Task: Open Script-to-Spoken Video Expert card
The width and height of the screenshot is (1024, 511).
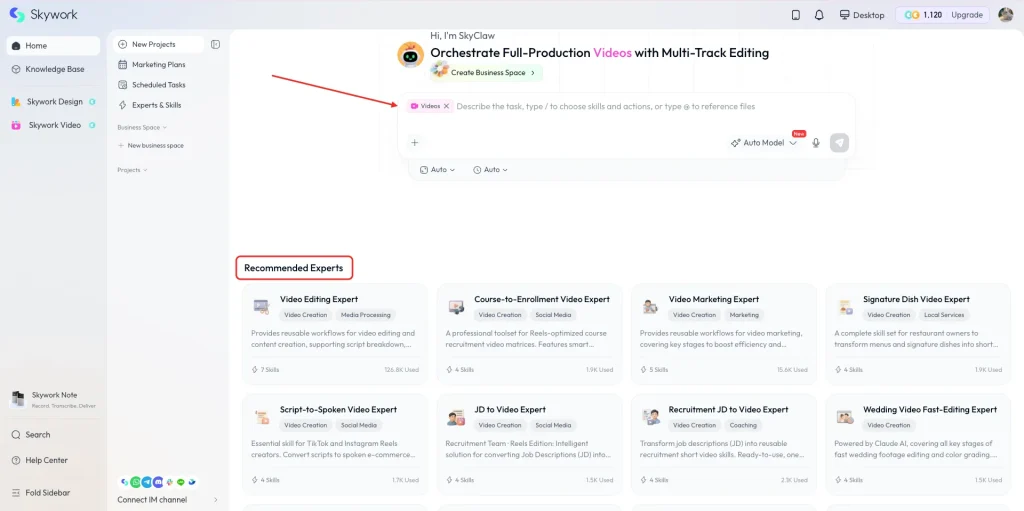Action: tap(335, 444)
